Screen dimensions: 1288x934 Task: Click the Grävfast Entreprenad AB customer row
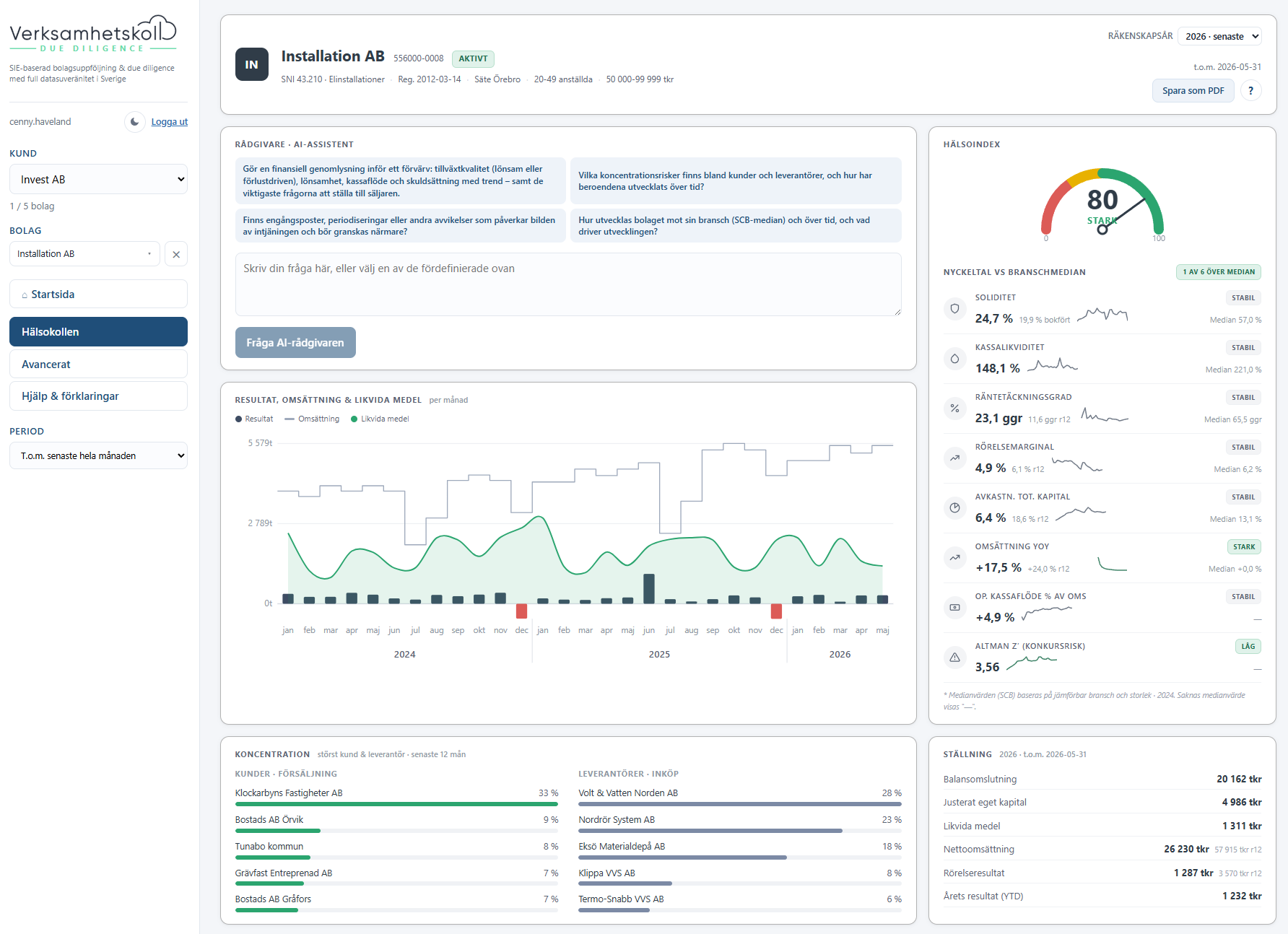pos(396,876)
